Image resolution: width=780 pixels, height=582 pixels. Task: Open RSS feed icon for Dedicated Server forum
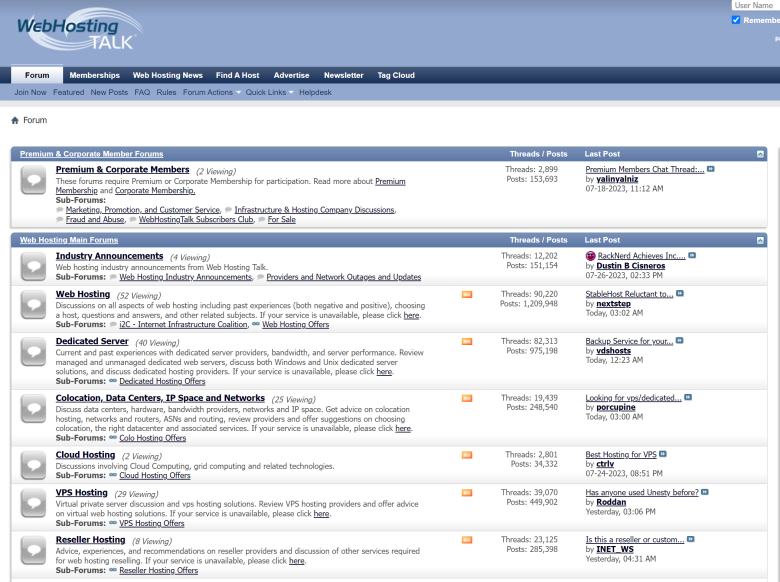[467, 341]
